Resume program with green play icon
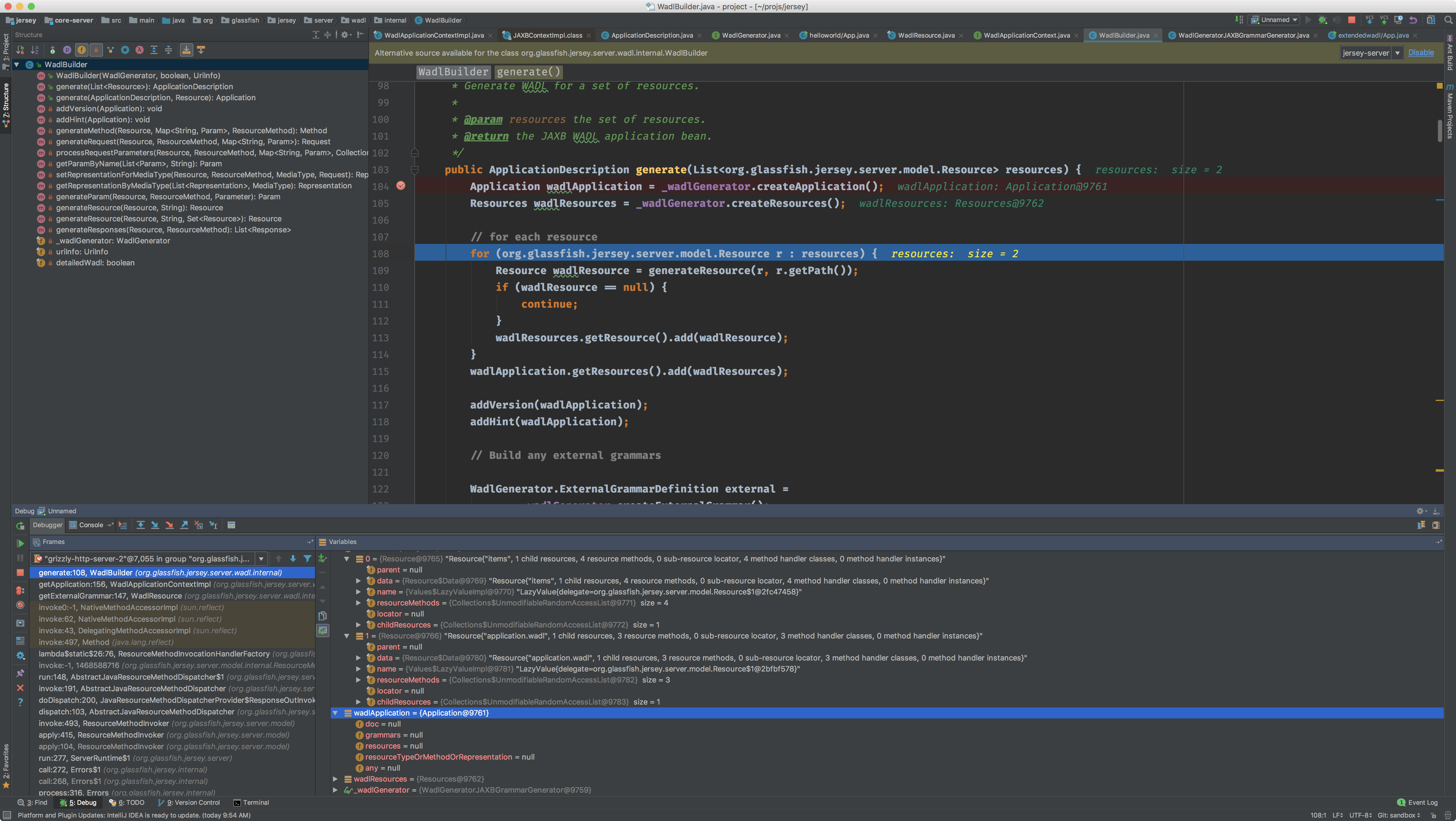This screenshot has width=1456, height=821. [x=20, y=543]
